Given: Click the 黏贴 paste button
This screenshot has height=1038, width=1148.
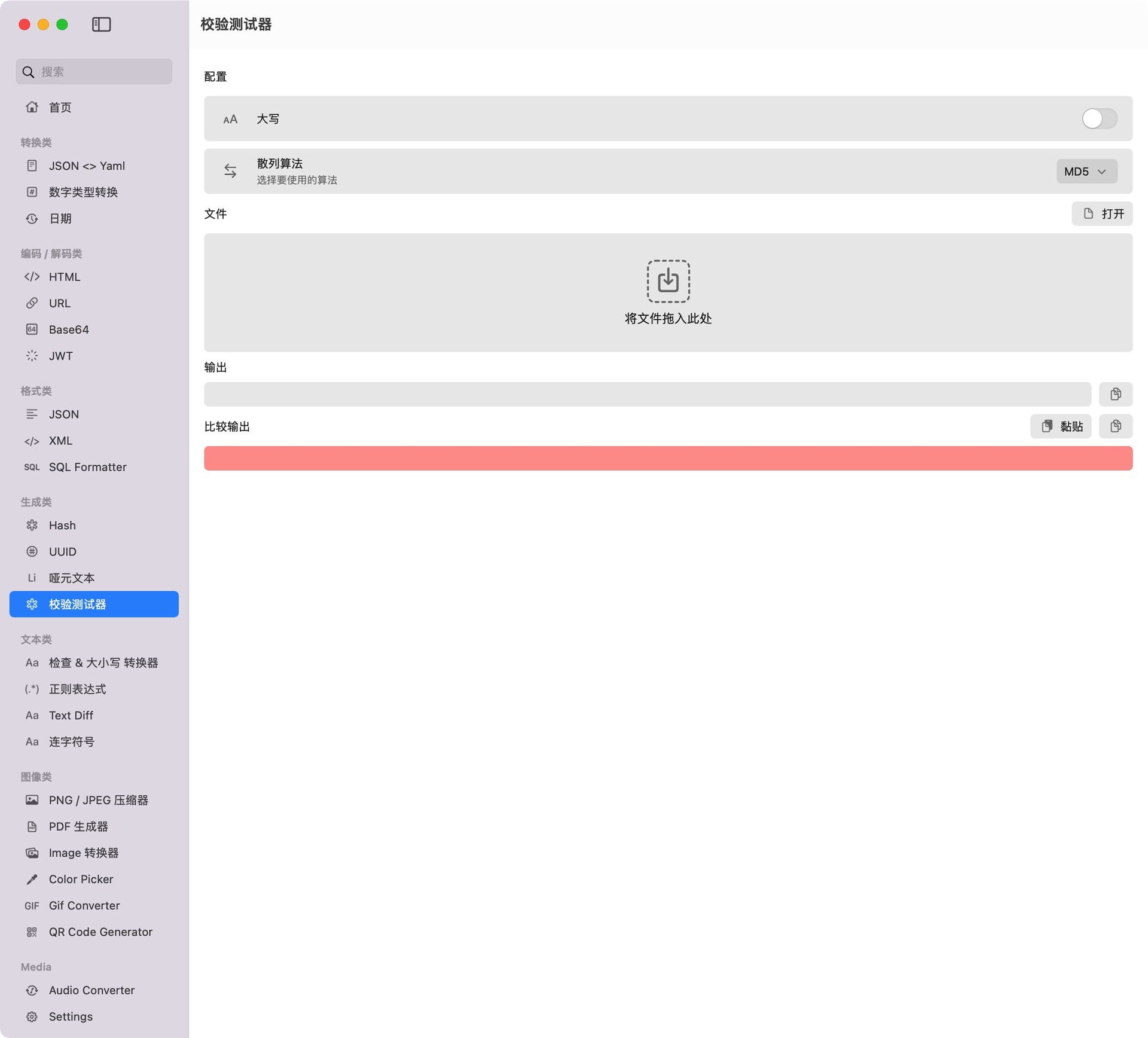Looking at the screenshot, I should [1060, 426].
